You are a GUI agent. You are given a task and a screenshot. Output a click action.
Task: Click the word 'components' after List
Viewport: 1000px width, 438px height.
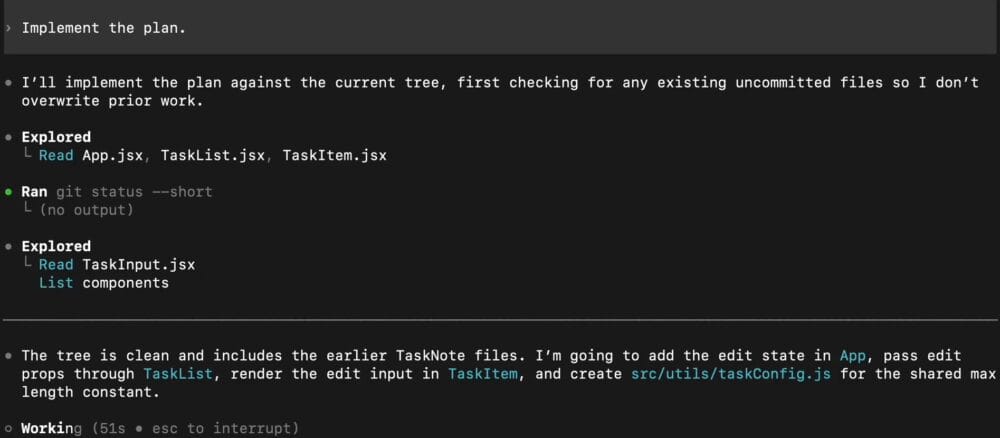tap(126, 282)
